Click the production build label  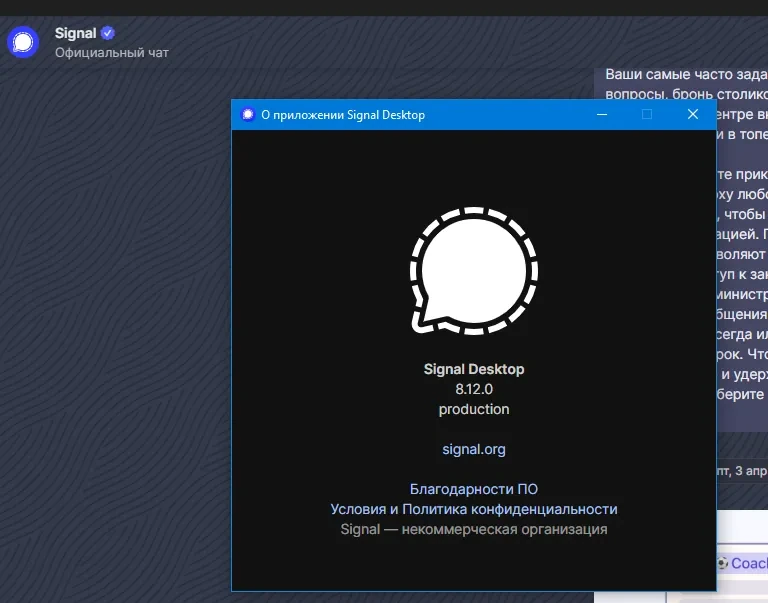pyautogui.click(x=474, y=409)
